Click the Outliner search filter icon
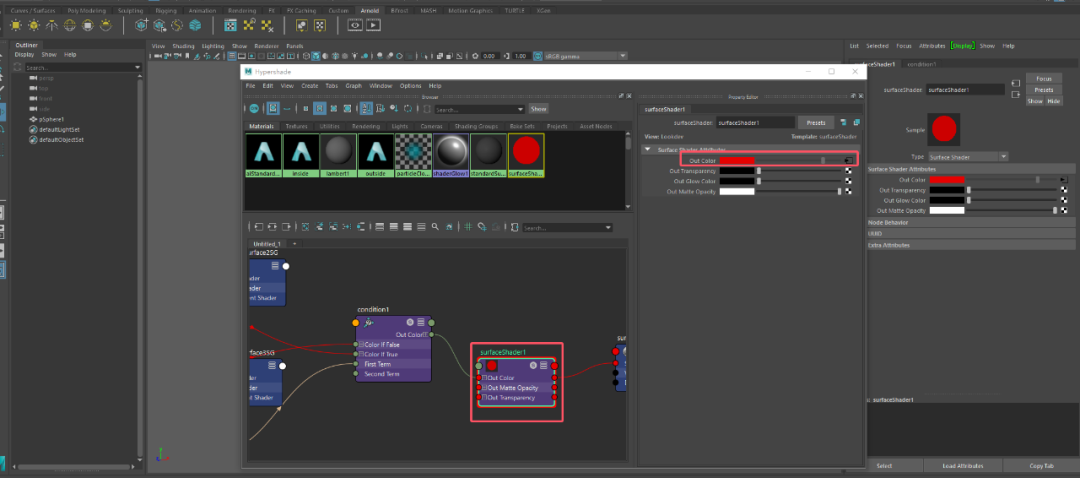This screenshot has width=1080, height=478. point(19,67)
